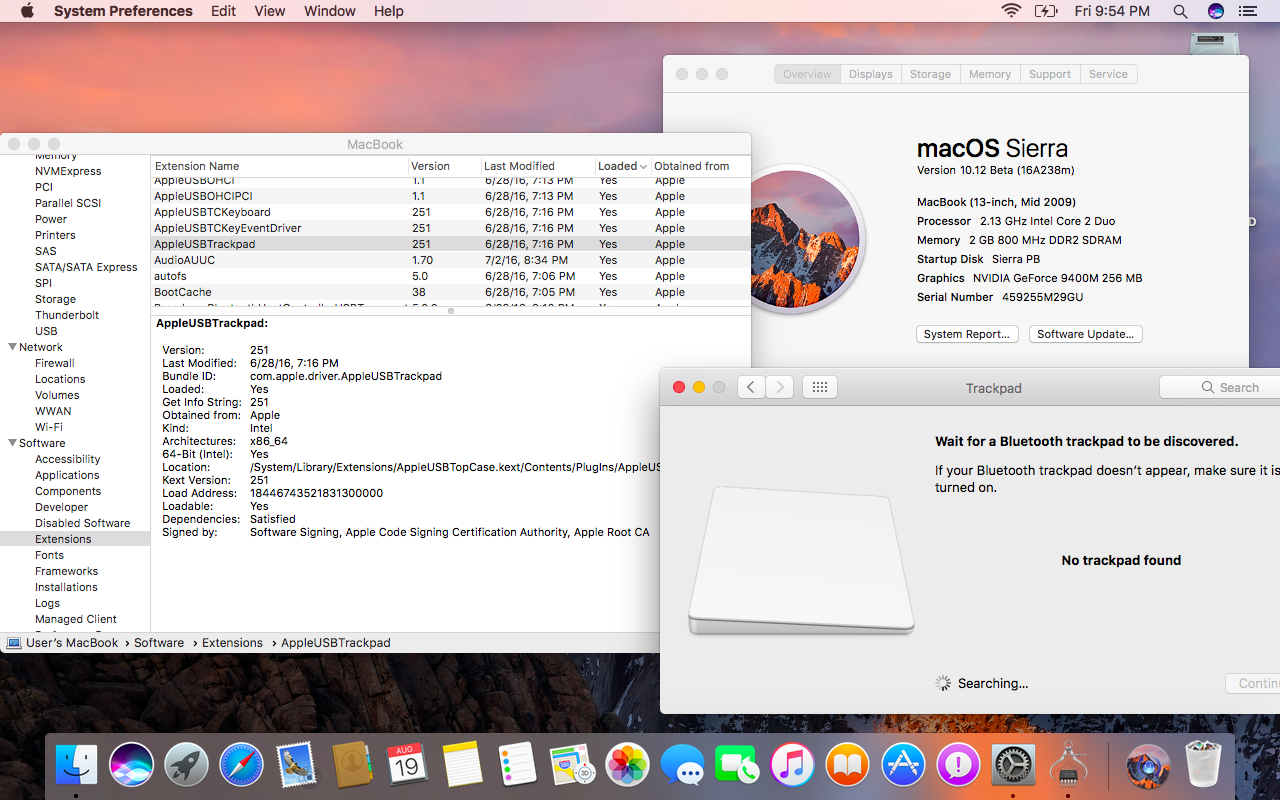Switch to the Displays tab
The height and width of the screenshot is (800, 1280).
(870, 74)
